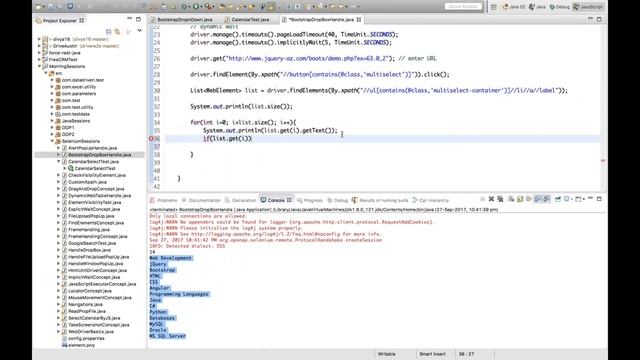Switch to the JavaScript perspective

(588, 7)
